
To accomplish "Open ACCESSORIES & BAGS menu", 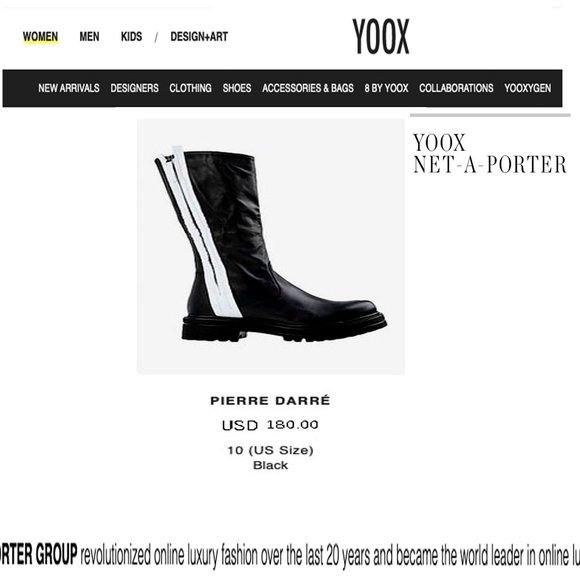I will pos(308,88).
